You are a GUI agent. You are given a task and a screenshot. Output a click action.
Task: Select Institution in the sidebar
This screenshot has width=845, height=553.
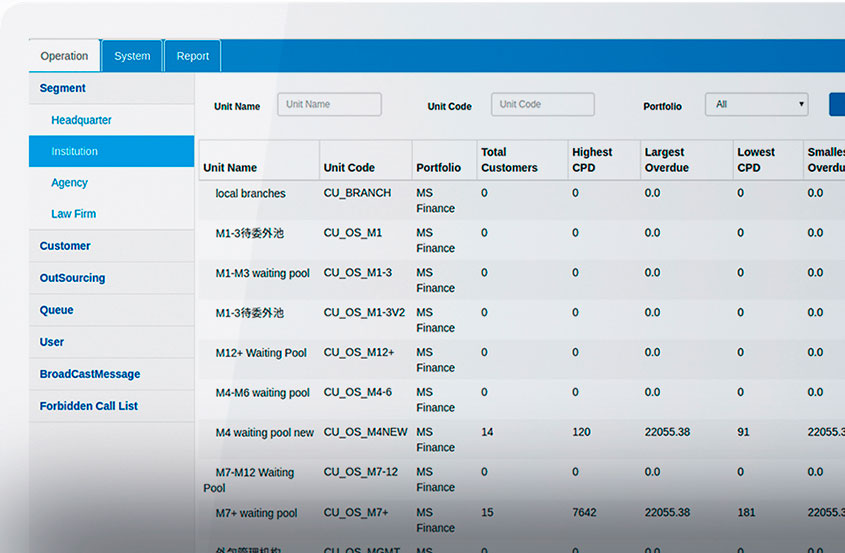[x=112, y=151]
